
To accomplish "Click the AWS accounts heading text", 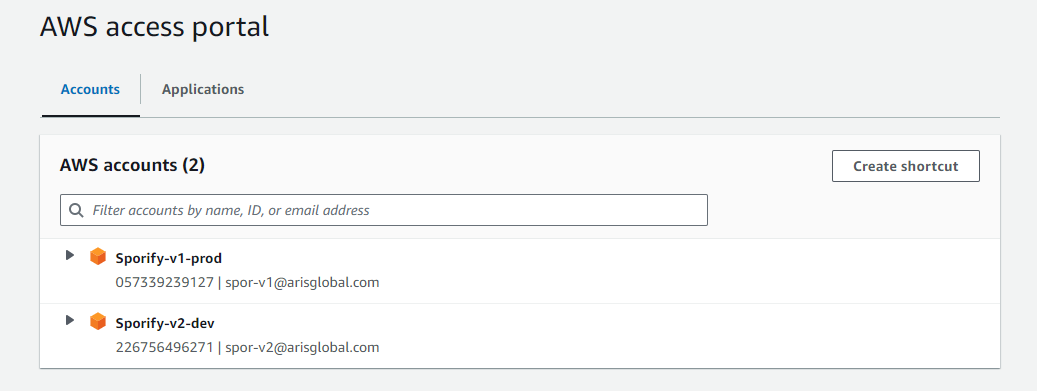I will 119,165.
